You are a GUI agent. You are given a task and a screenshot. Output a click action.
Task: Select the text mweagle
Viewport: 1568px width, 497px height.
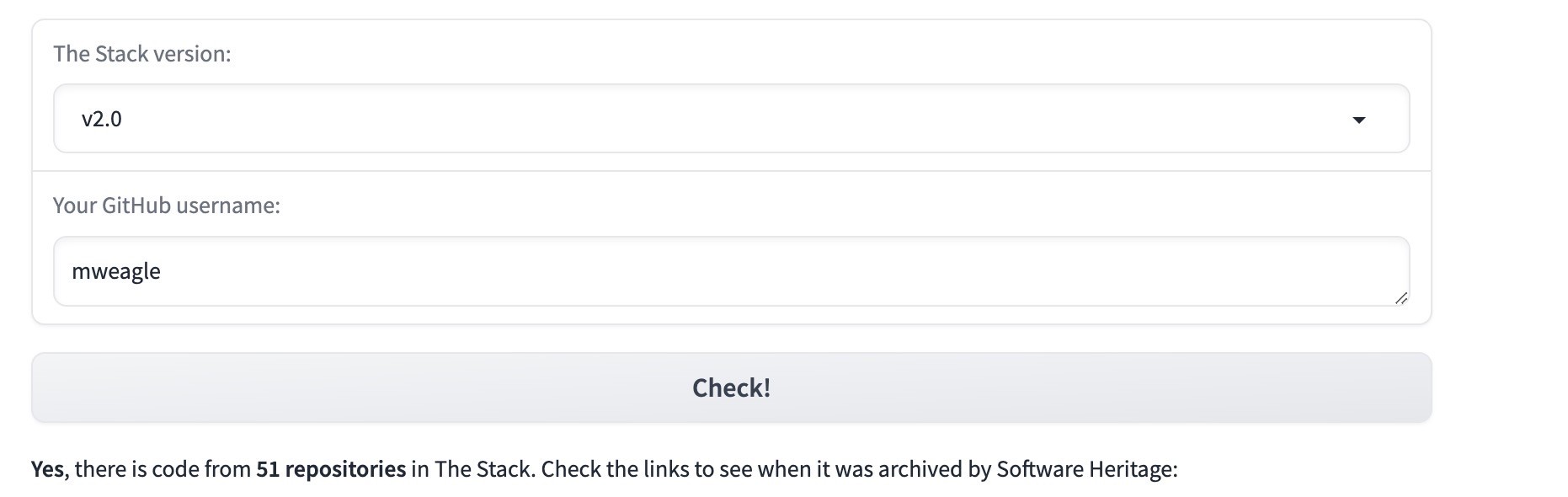coord(119,271)
